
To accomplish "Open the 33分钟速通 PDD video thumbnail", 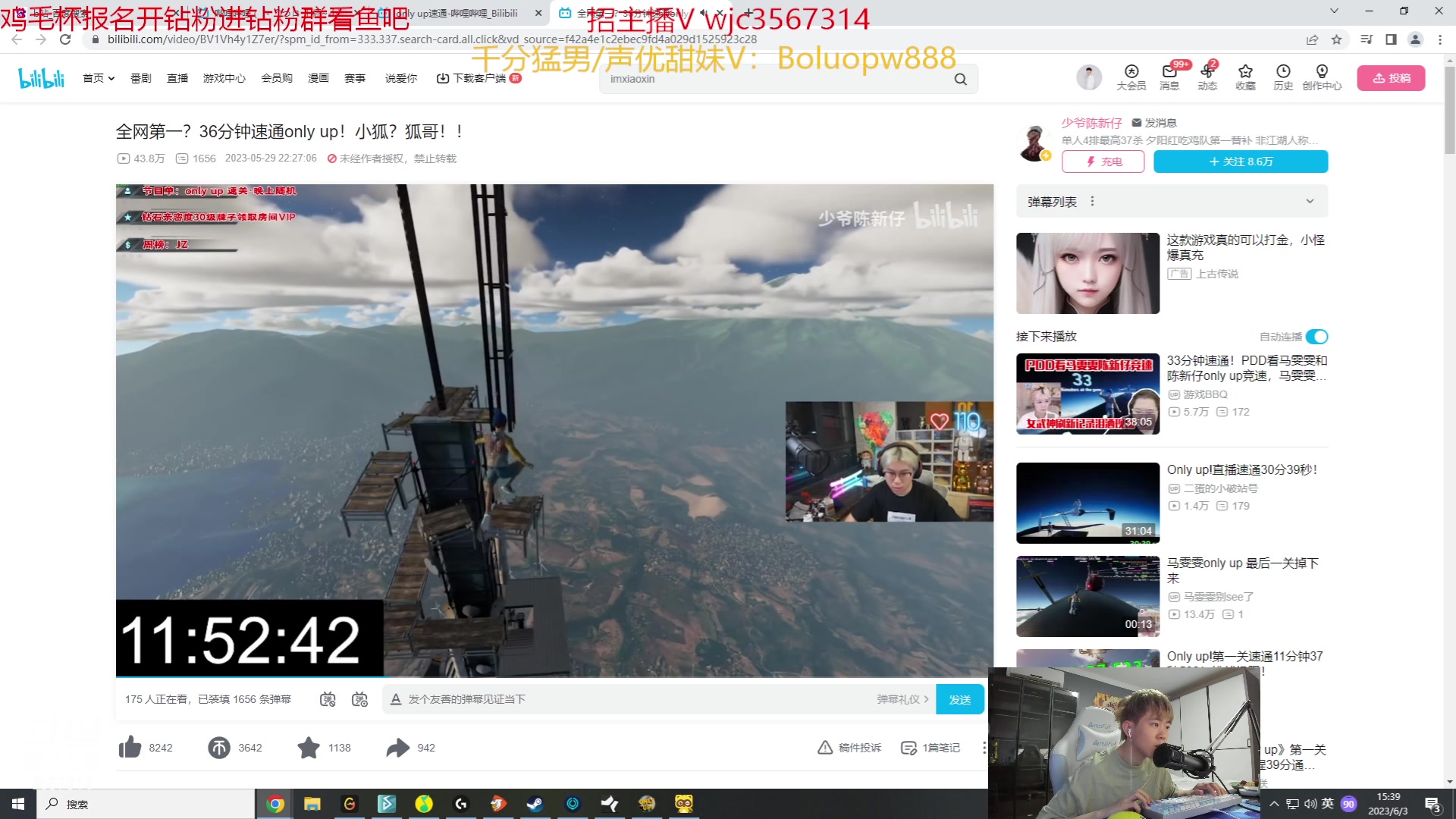I will tap(1087, 394).
